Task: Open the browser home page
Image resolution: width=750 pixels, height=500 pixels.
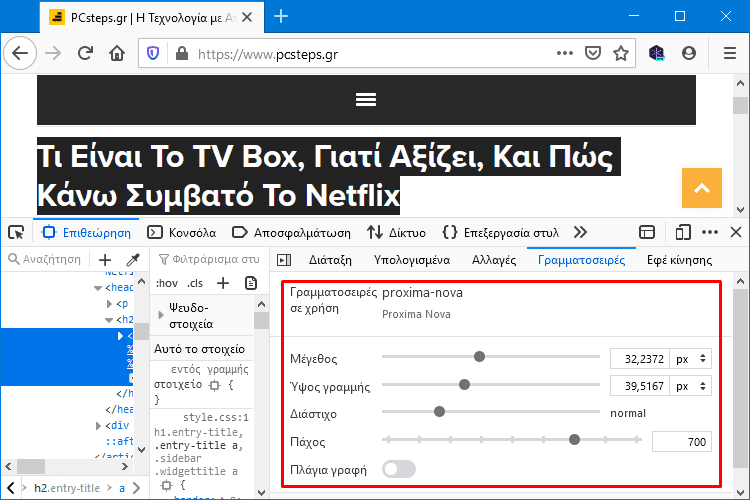Action: pos(117,53)
